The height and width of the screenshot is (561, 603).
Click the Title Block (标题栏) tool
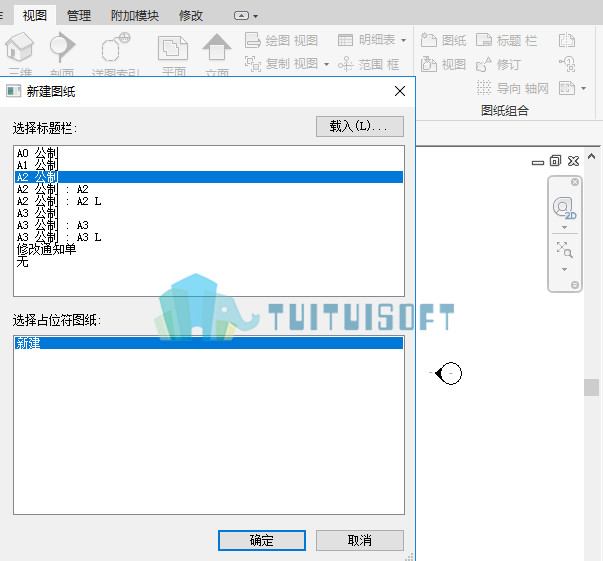point(506,40)
